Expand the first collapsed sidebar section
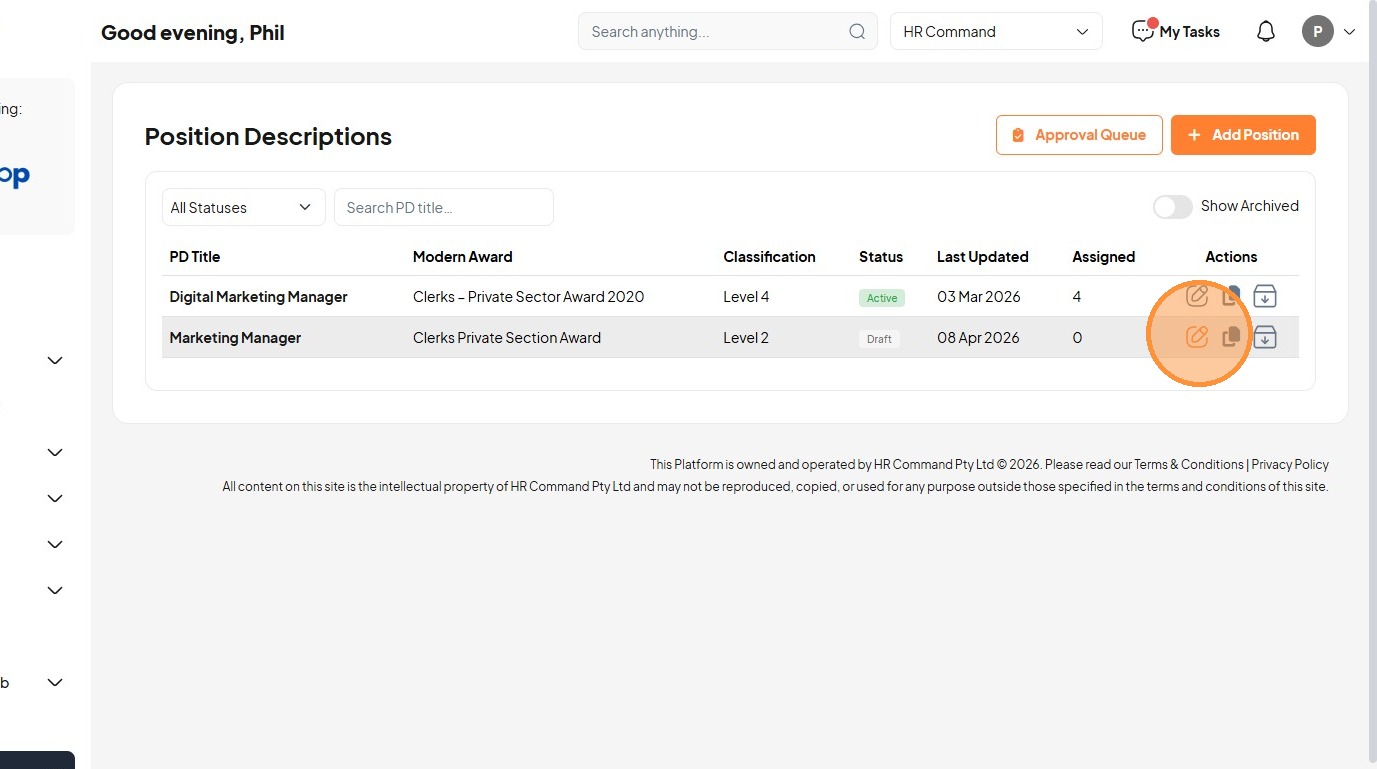The height and width of the screenshot is (769, 1377). (x=55, y=360)
